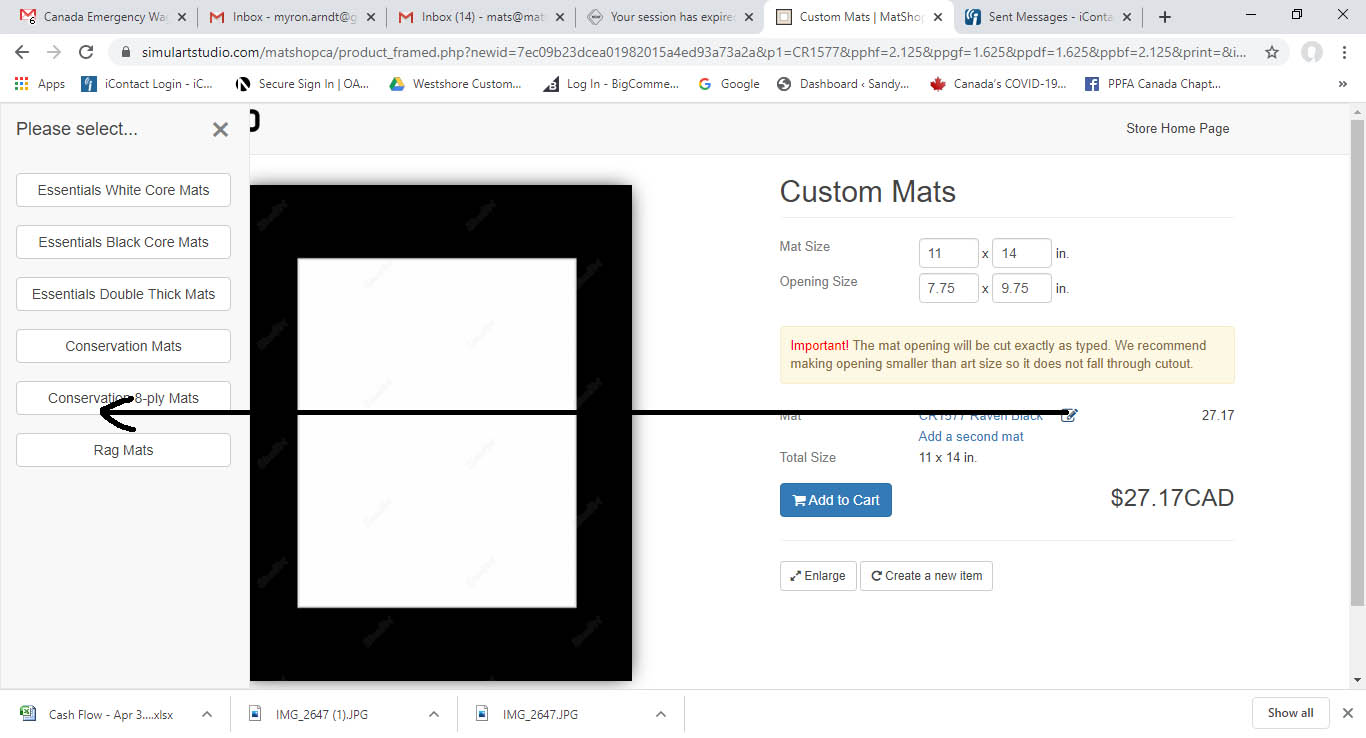The width and height of the screenshot is (1366, 738).
Task: Open the Chrome Apps grid icon
Action: [x=20, y=83]
